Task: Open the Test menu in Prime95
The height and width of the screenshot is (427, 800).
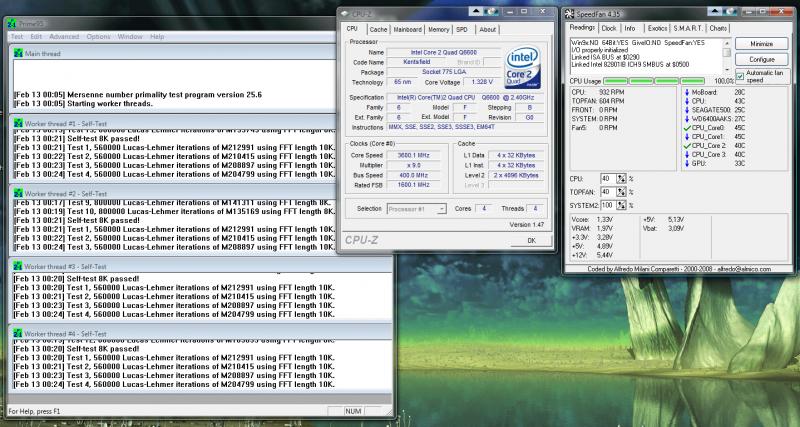Action: 17,37
